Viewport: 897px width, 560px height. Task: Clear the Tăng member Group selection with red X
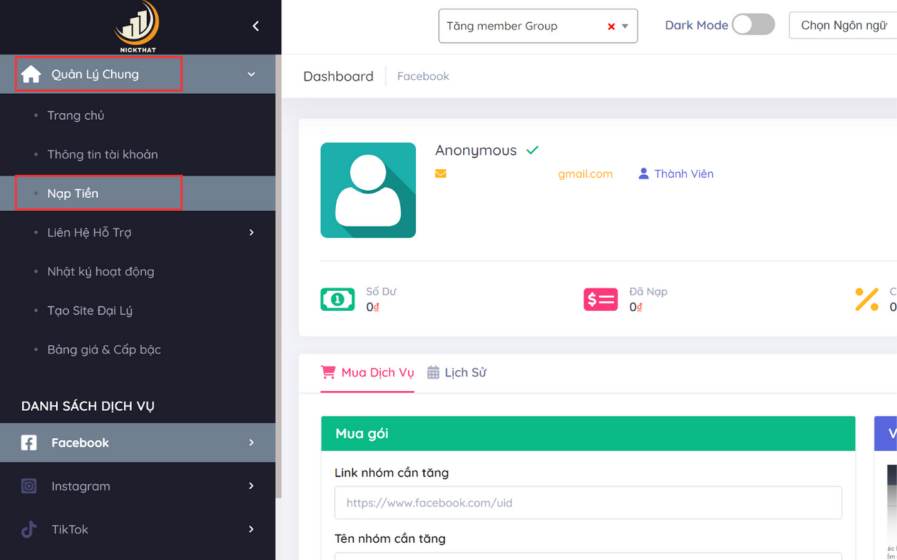coord(611,26)
